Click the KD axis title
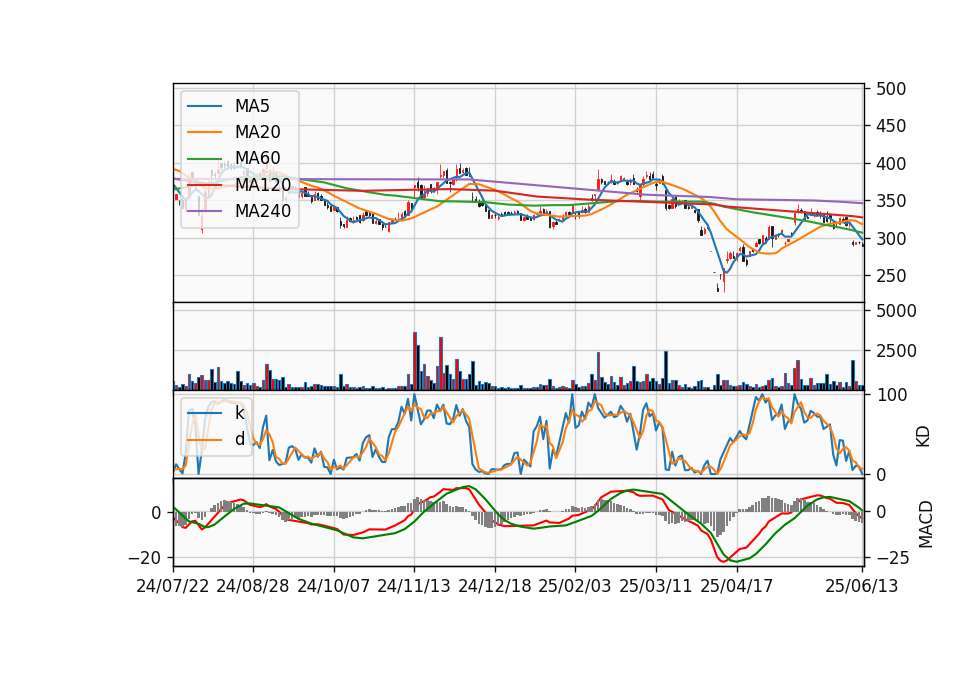 (x=923, y=437)
